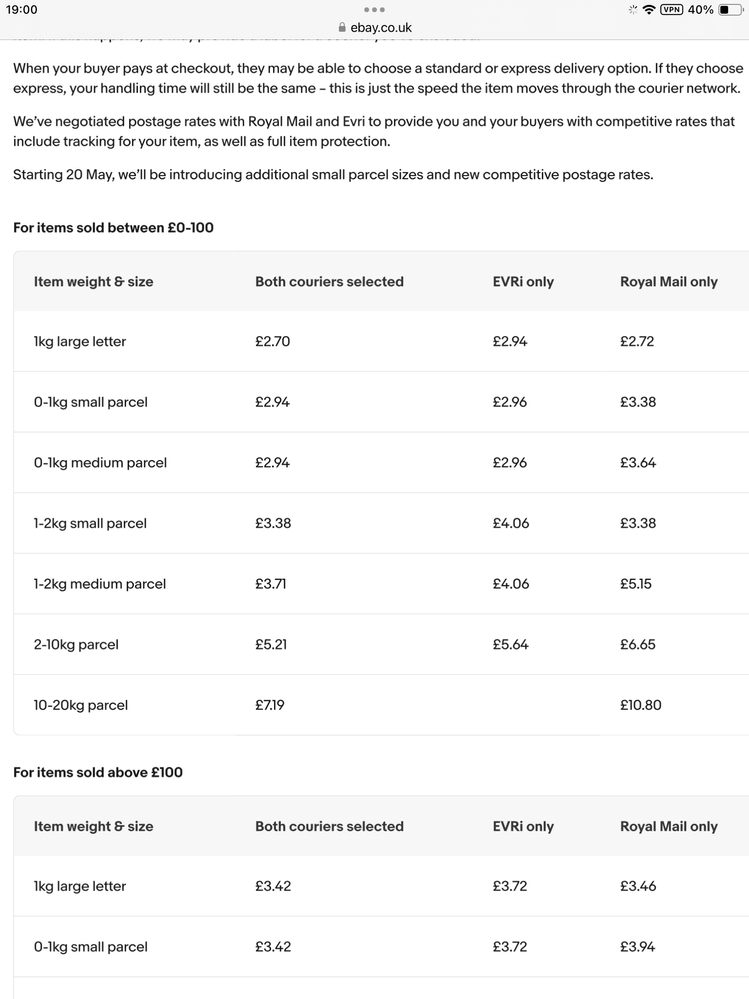Click the "1-2kg medium parcel" row label
Viewport: 749px width, 999px height.
tap(100, 584)
